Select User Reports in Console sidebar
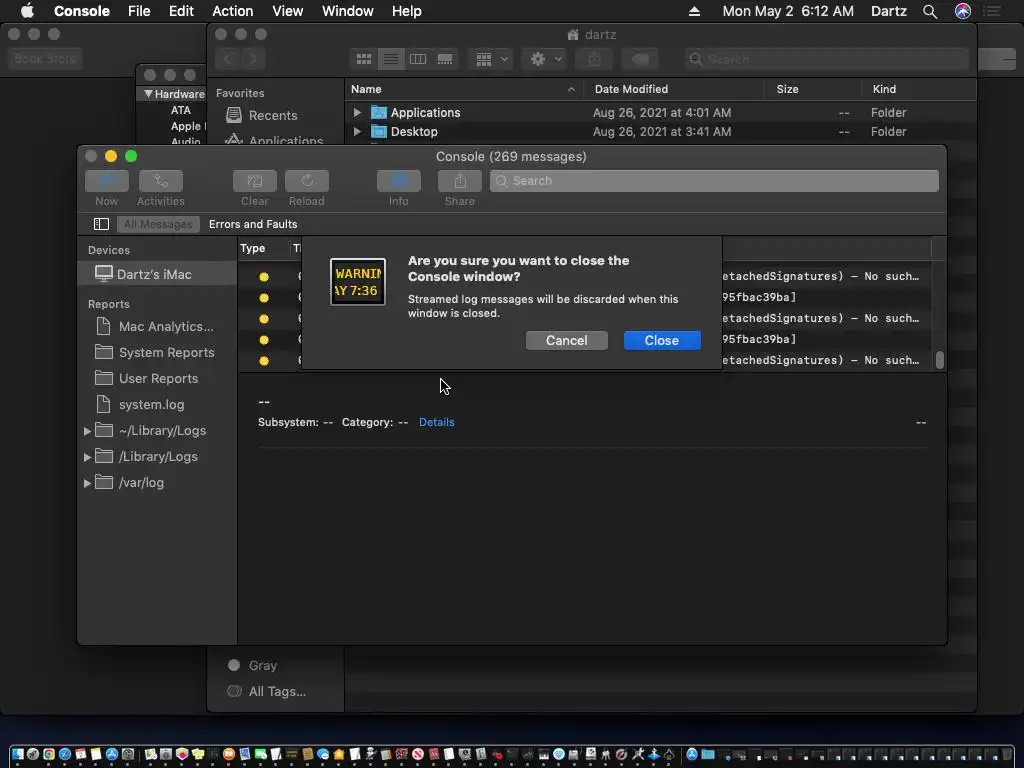 (157, 379)
